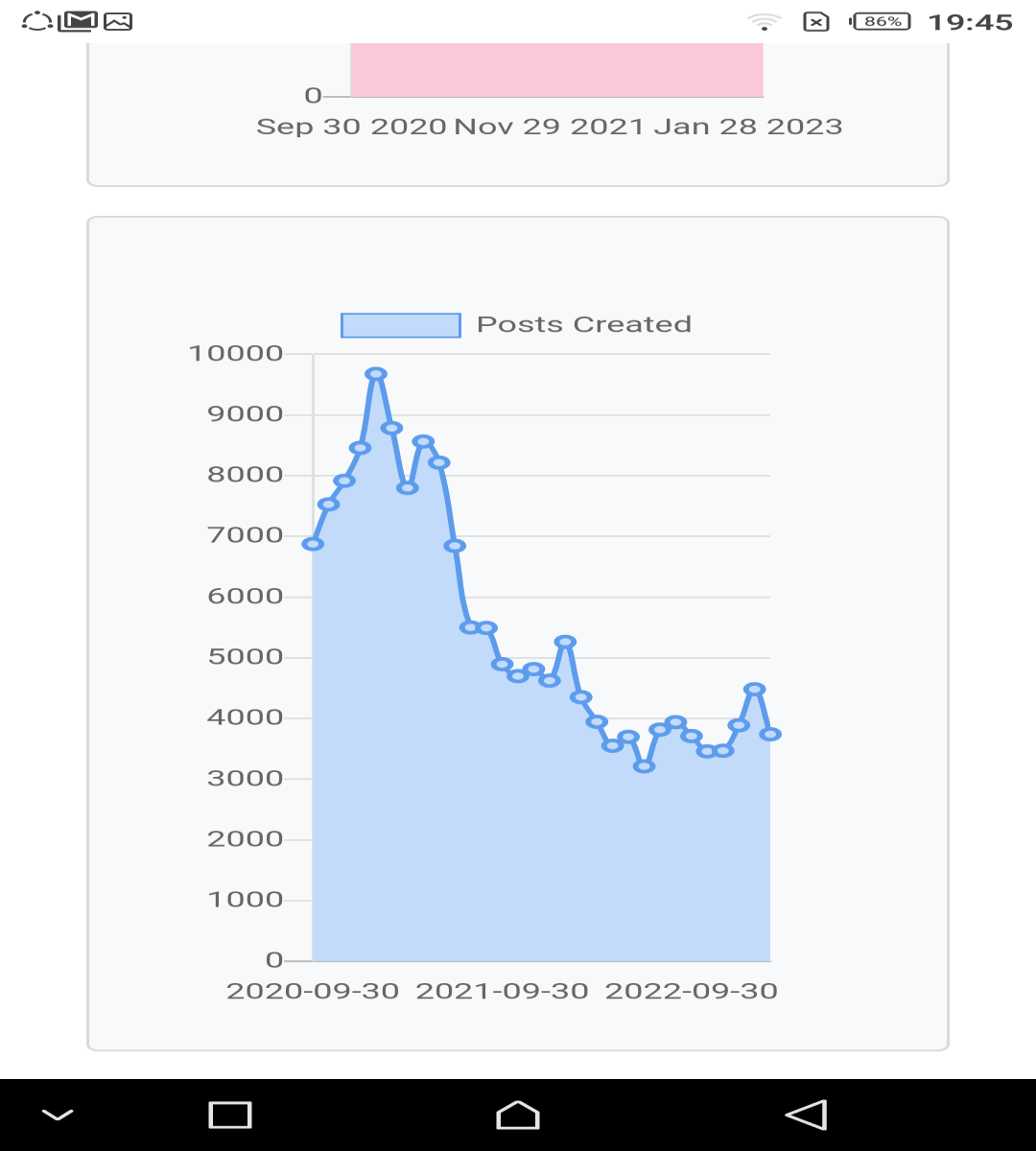Open recent apps with square icon
Image resolution: width=1036 pixels, height=1151 pixels.
230,1115
